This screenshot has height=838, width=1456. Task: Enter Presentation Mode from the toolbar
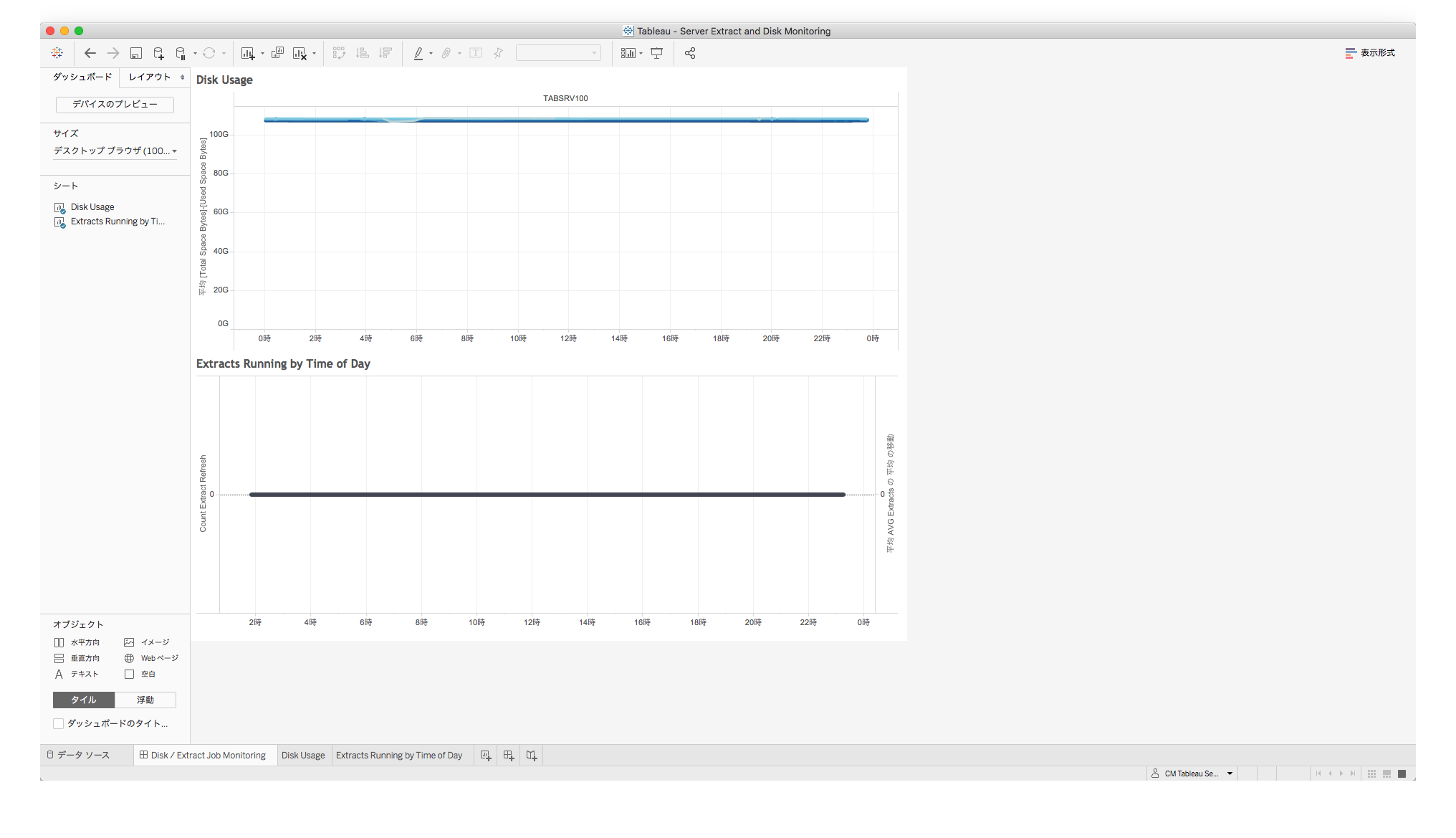[x=657, y=52]
